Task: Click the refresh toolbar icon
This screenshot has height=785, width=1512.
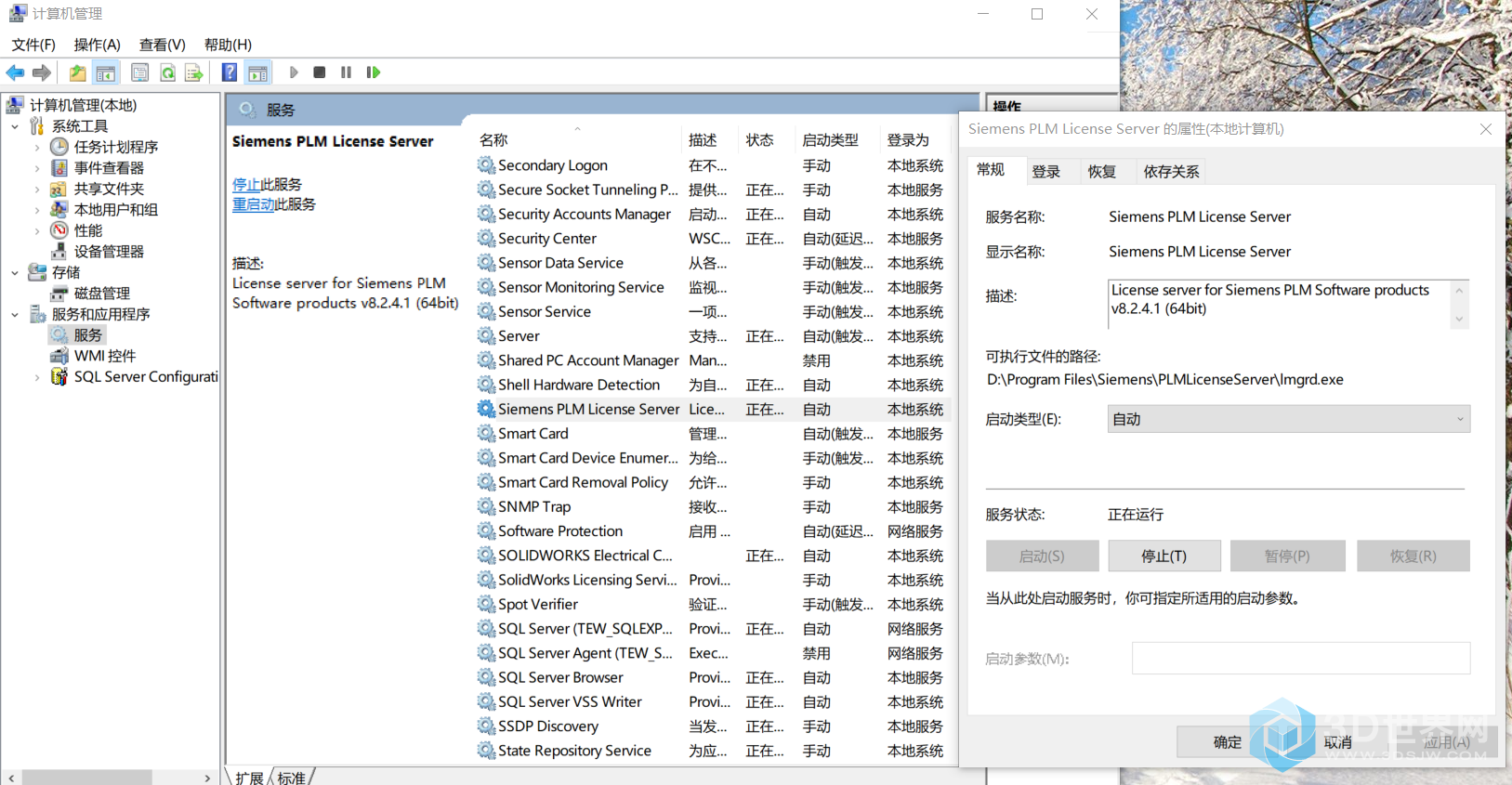Action: pos(167,72)
